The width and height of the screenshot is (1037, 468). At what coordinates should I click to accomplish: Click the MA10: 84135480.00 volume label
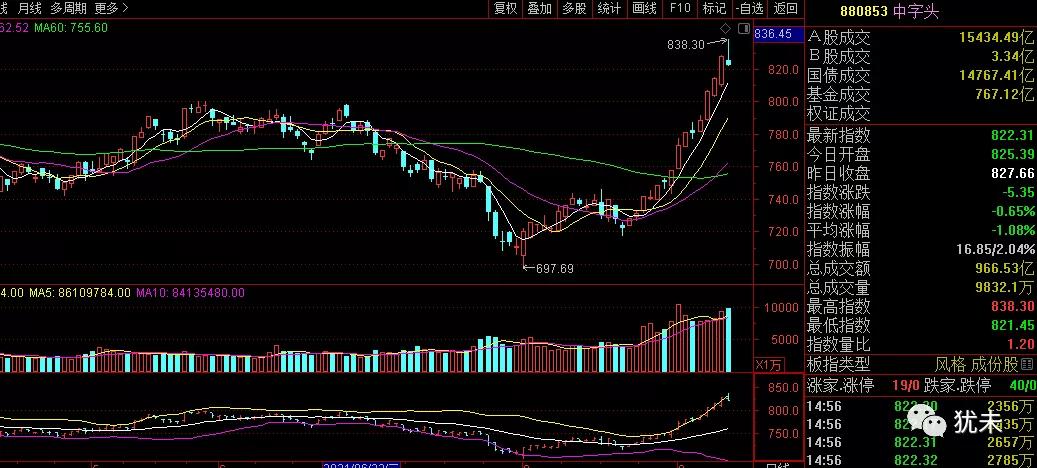coord(190,292)
